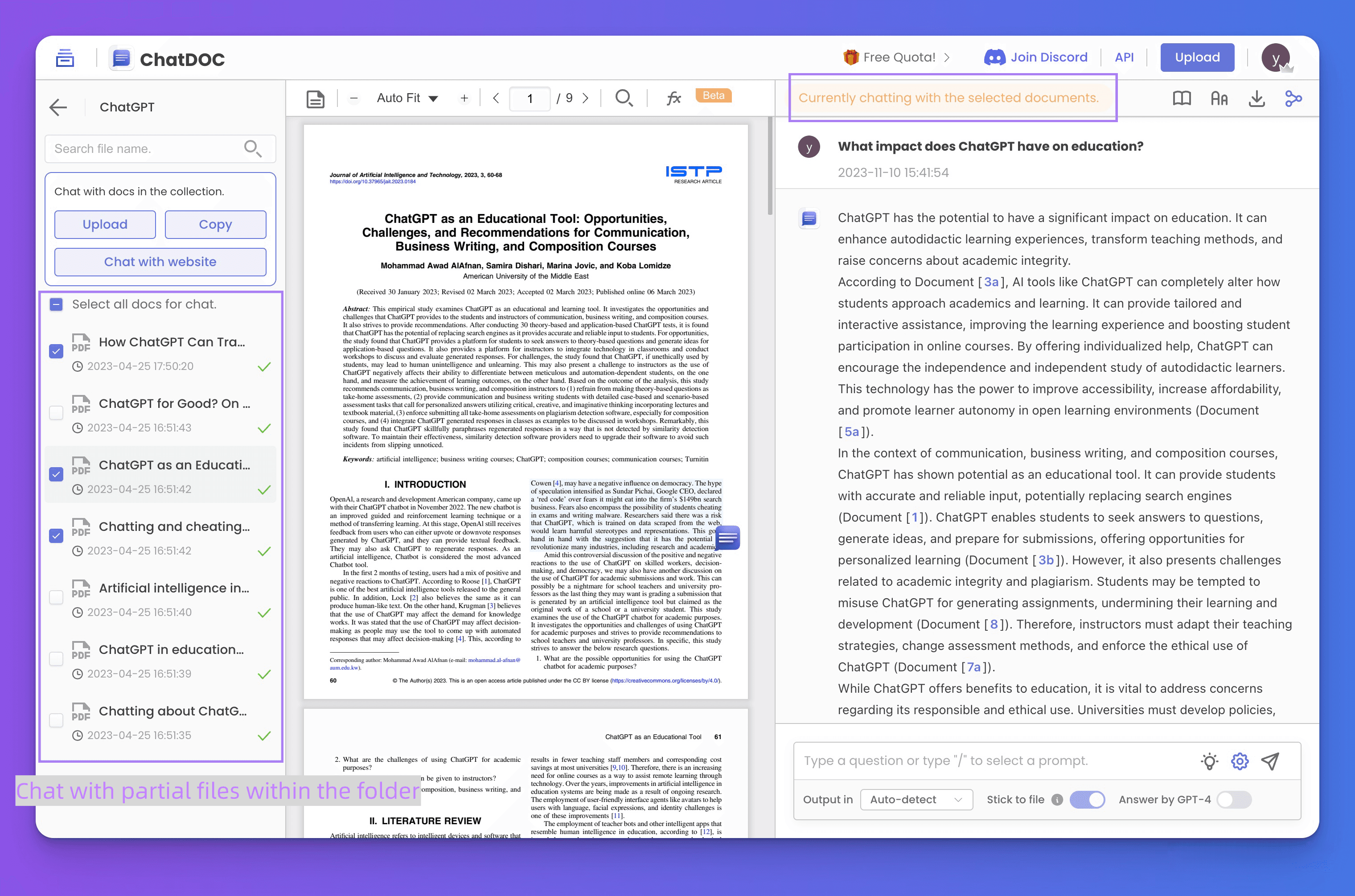Click the lightbulb suggestions icon
The width and height of the screenshot is (1355, 896).
[1209, 761]
